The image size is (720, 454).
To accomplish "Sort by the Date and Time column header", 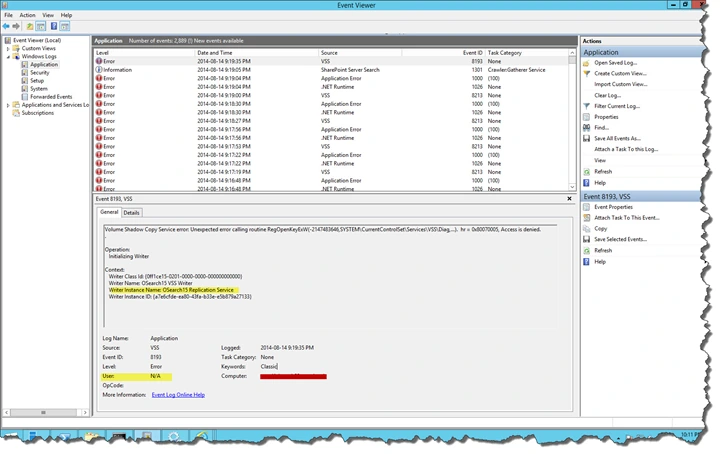I will (x=257, y=53).
